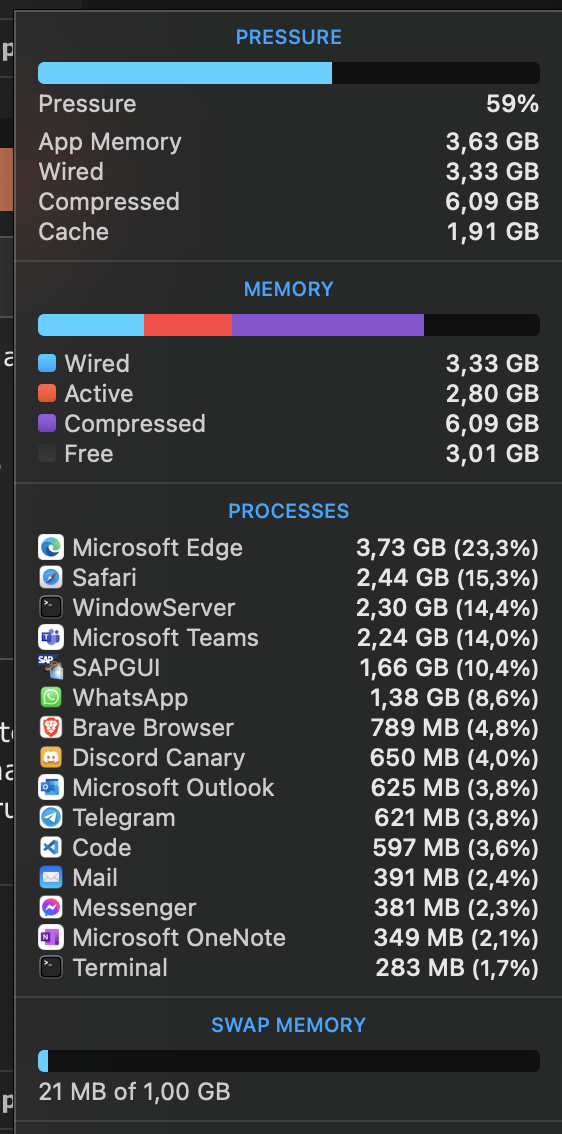Open the MEMORY section header

click(x=289, y=289)
